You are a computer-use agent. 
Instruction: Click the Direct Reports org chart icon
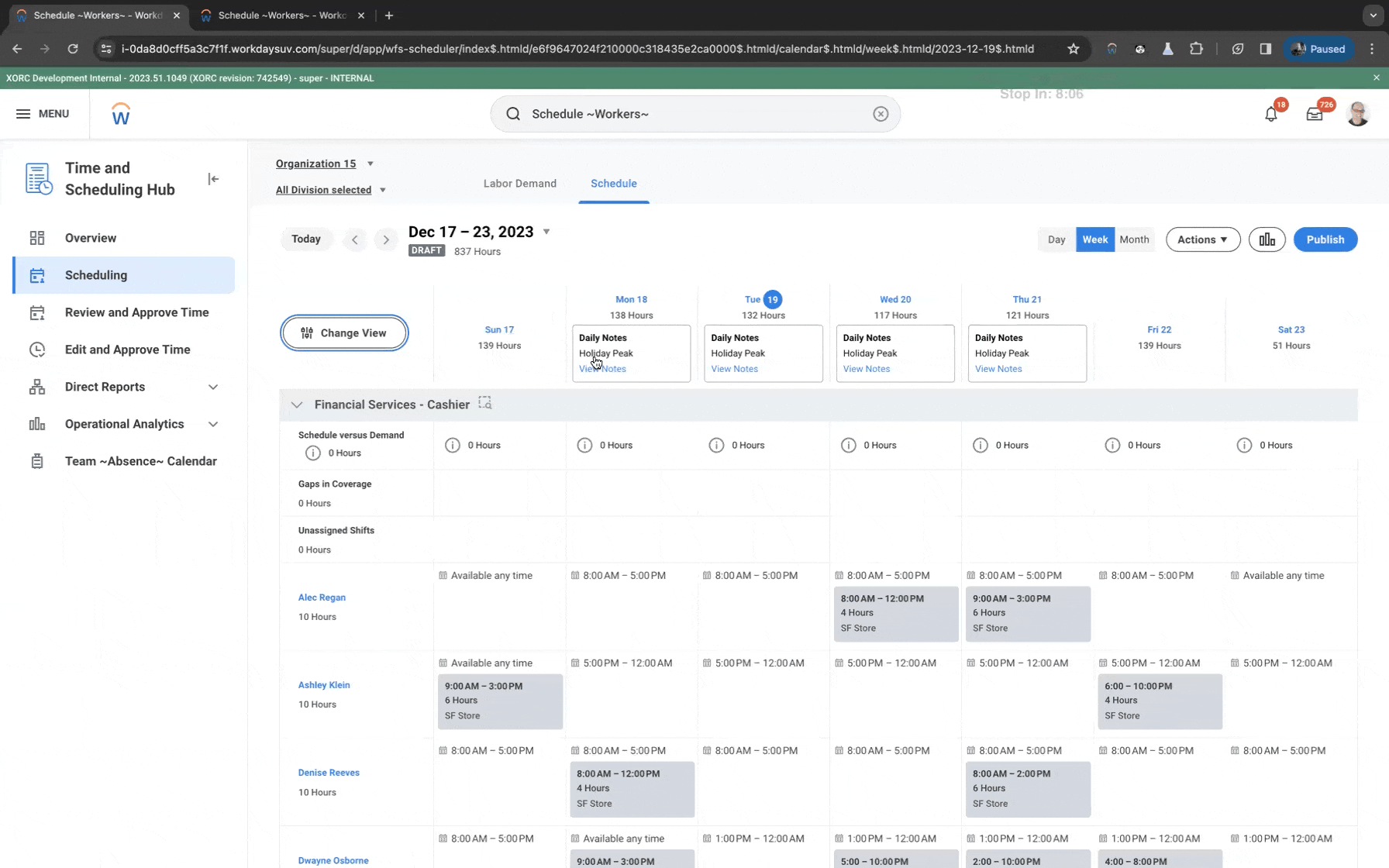pyautogui.click(x=37, y=387)
